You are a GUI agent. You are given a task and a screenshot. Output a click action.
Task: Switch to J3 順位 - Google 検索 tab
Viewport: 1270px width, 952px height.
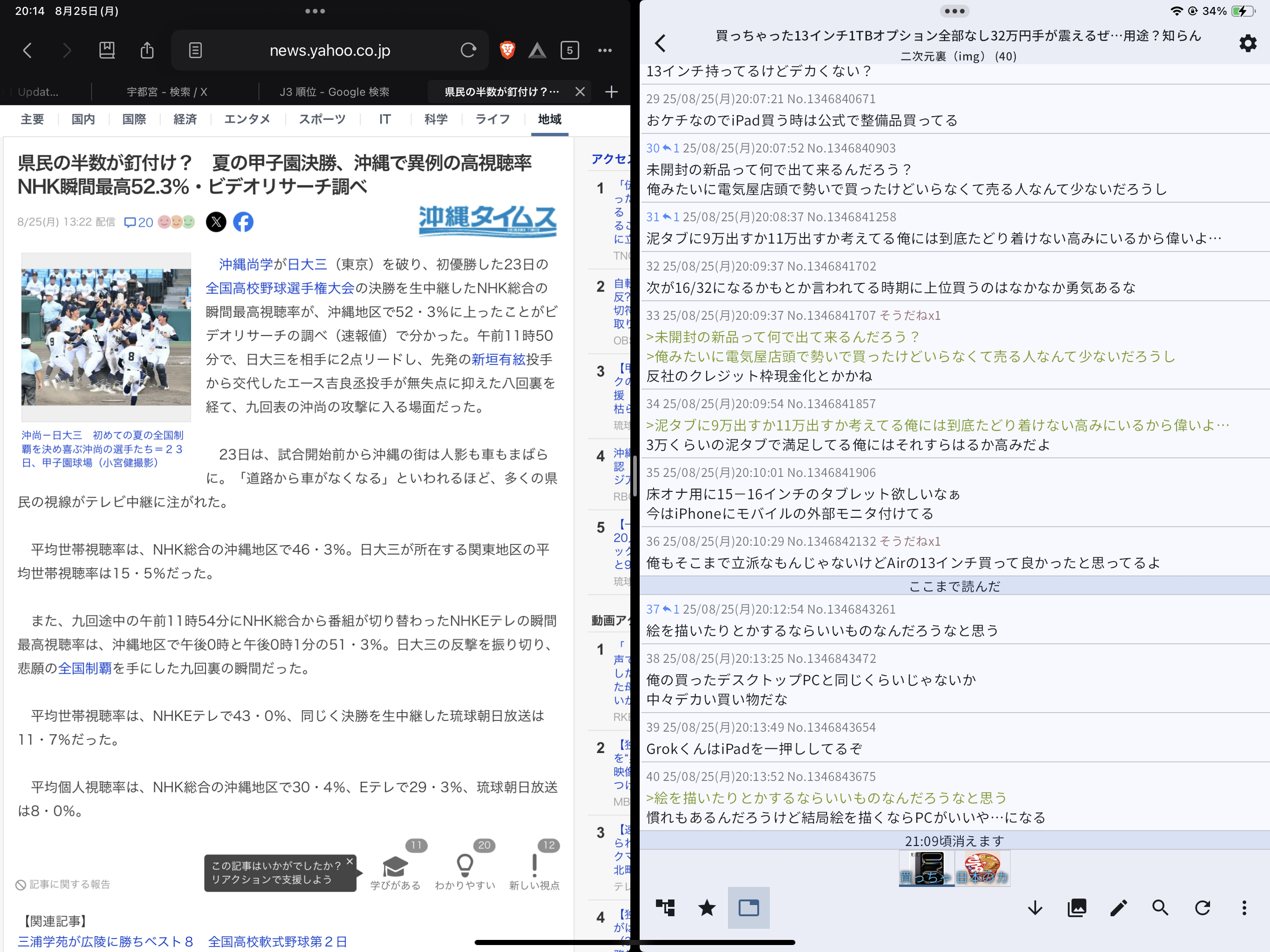335,92
